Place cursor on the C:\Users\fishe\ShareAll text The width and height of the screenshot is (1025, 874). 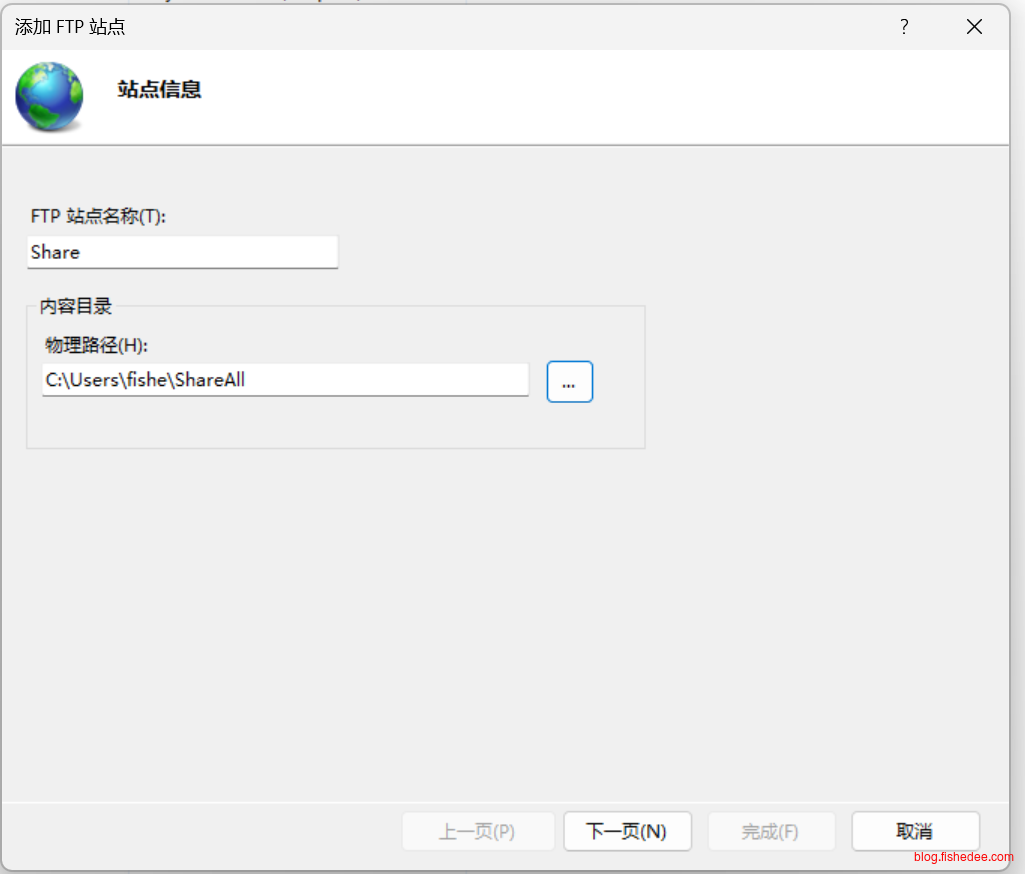click(x=145, y=380)
